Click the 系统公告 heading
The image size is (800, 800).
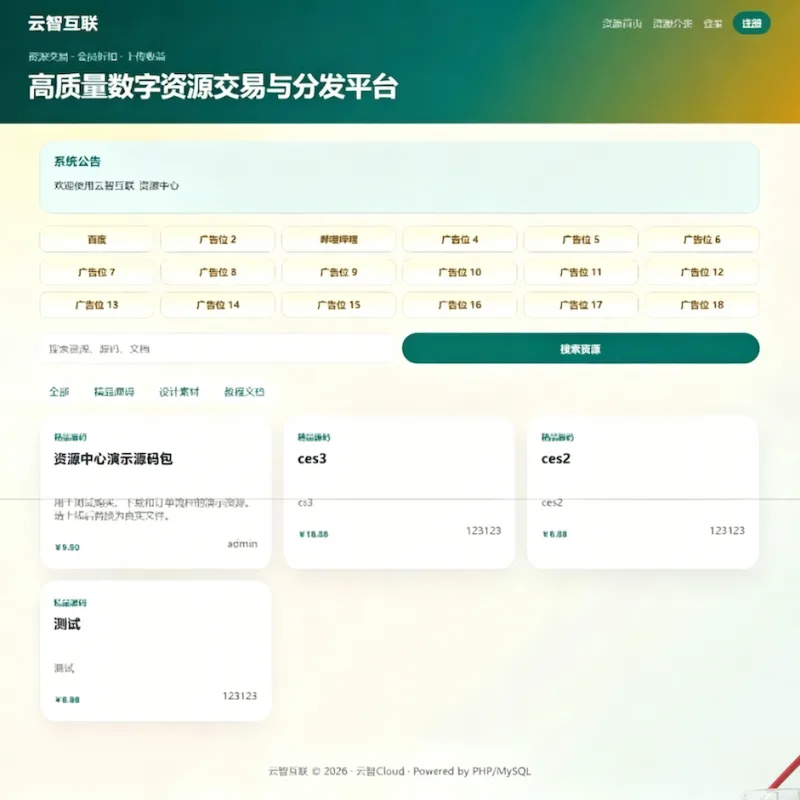click(x=78, y=161)
